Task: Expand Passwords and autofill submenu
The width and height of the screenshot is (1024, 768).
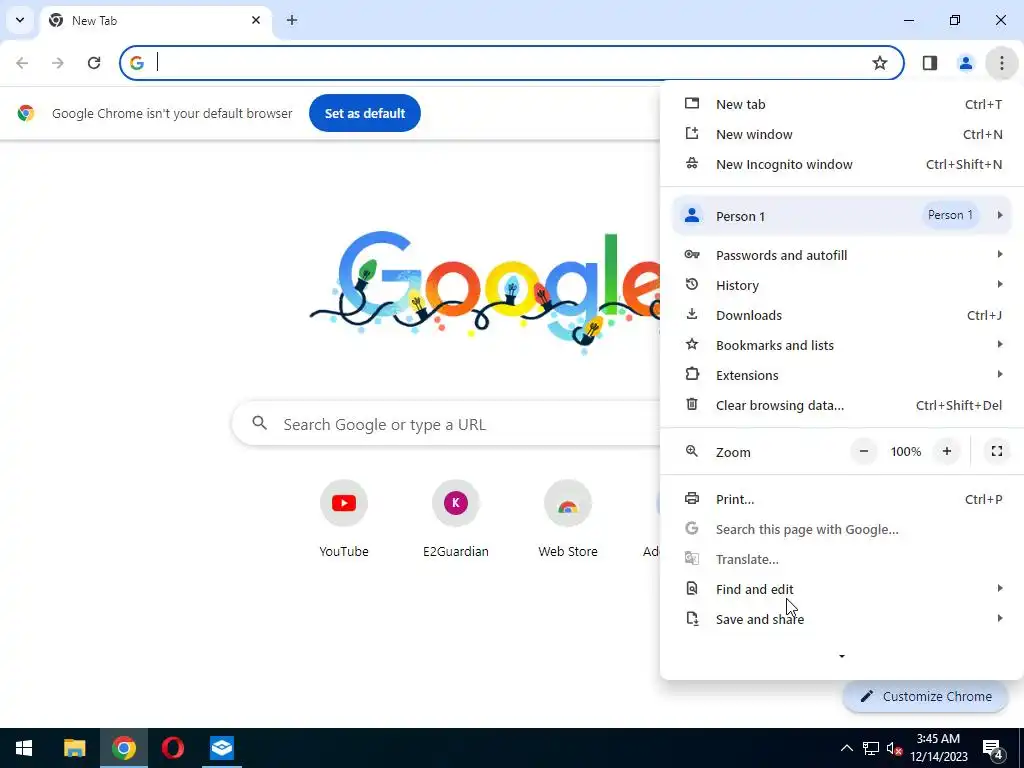Action: [x=842, y=255]
